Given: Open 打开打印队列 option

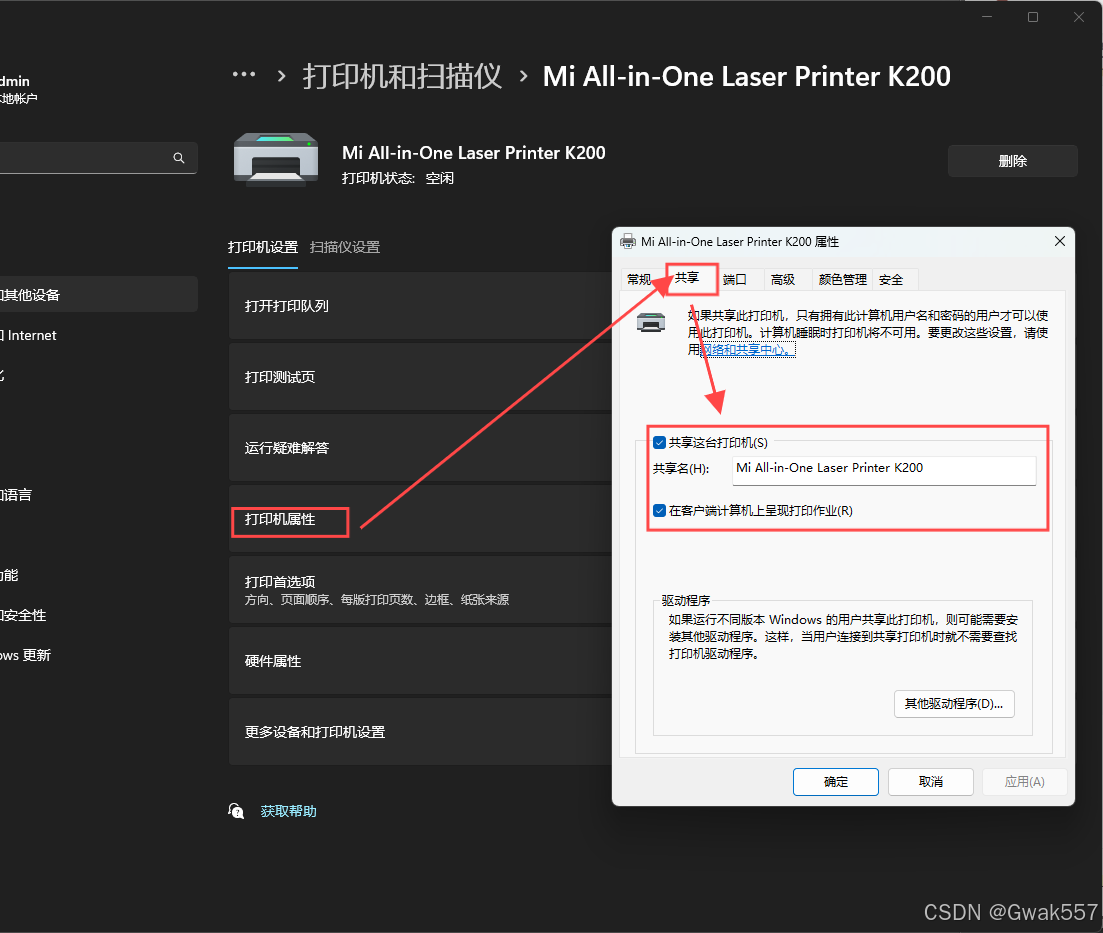Looking at the screenshot, I should [x=420, y=306].
